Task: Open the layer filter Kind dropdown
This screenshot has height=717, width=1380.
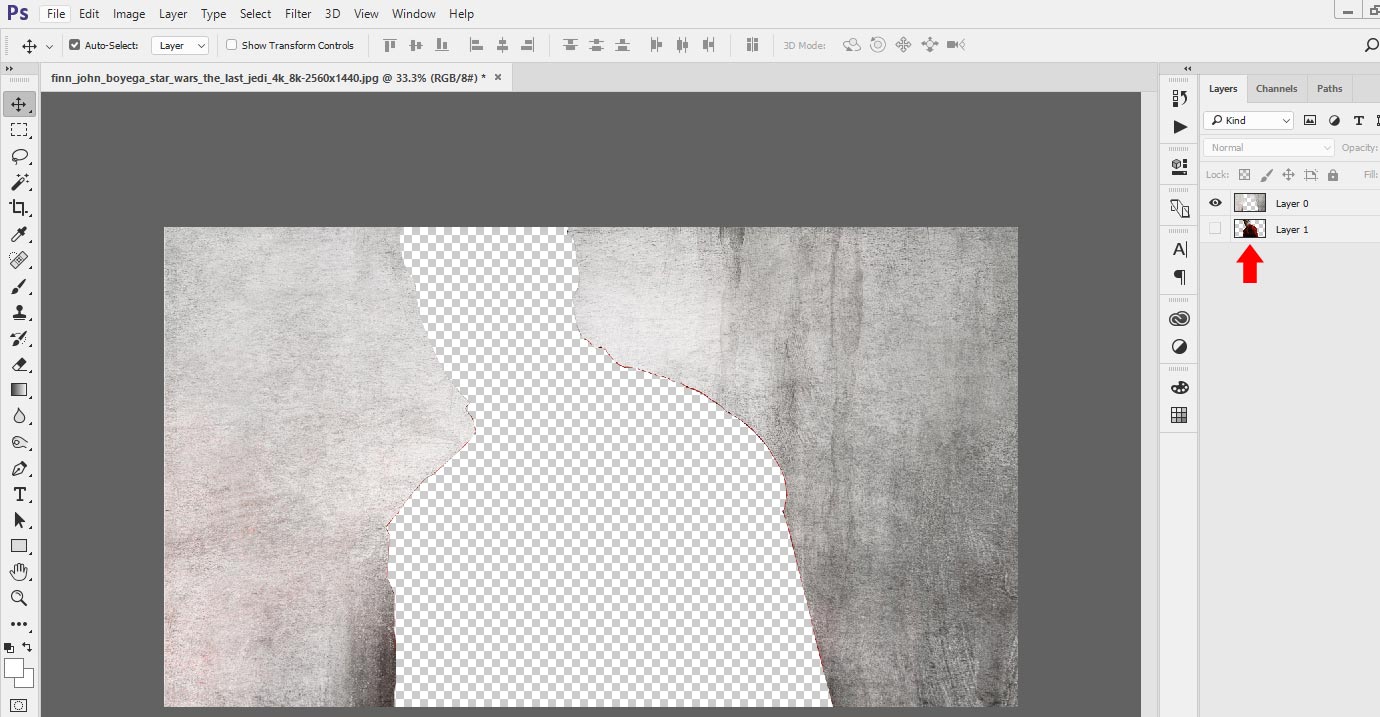Action: (x=1248, y=120)
